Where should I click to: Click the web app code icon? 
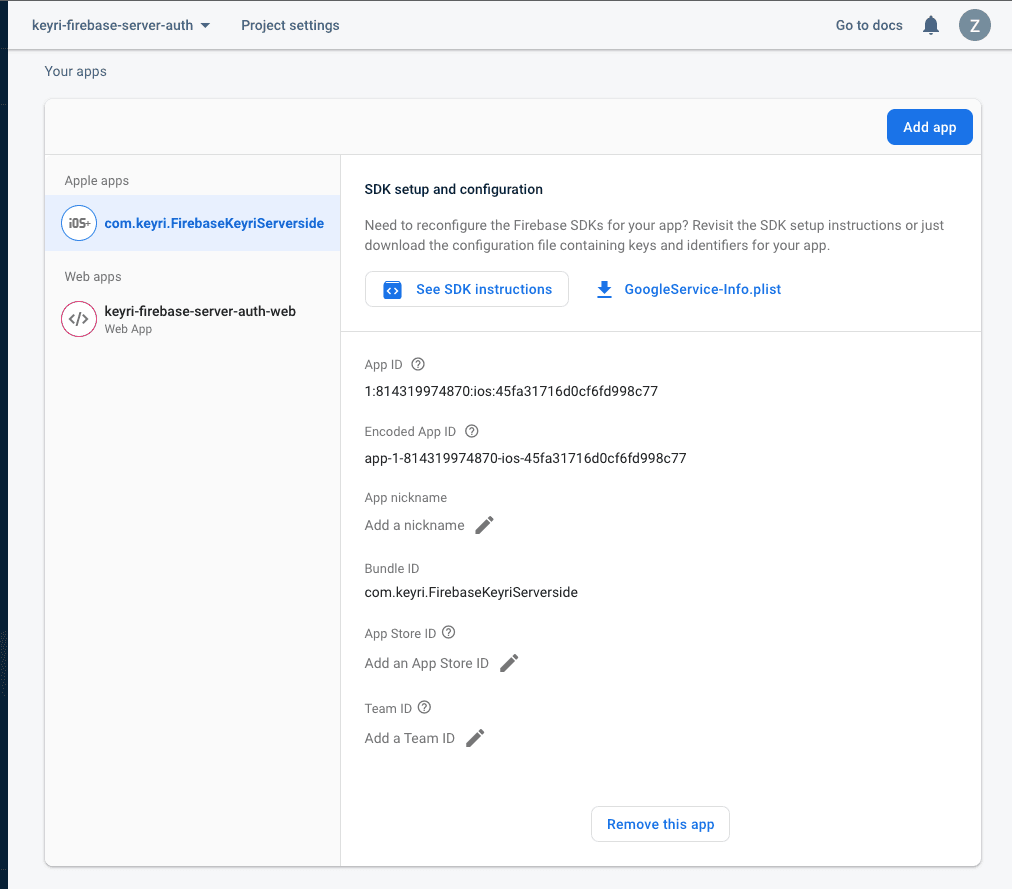79,319
